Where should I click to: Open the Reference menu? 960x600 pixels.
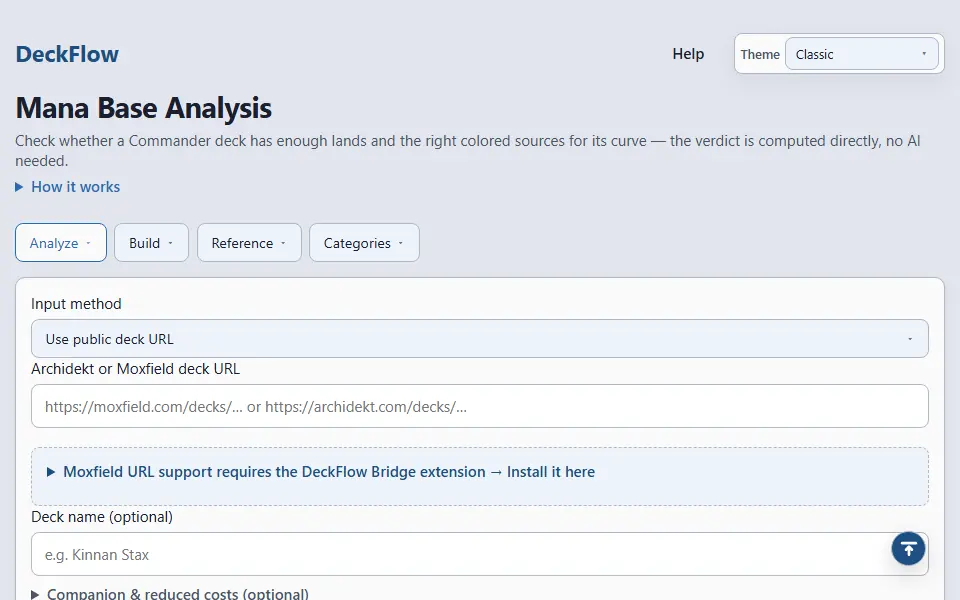249,242
